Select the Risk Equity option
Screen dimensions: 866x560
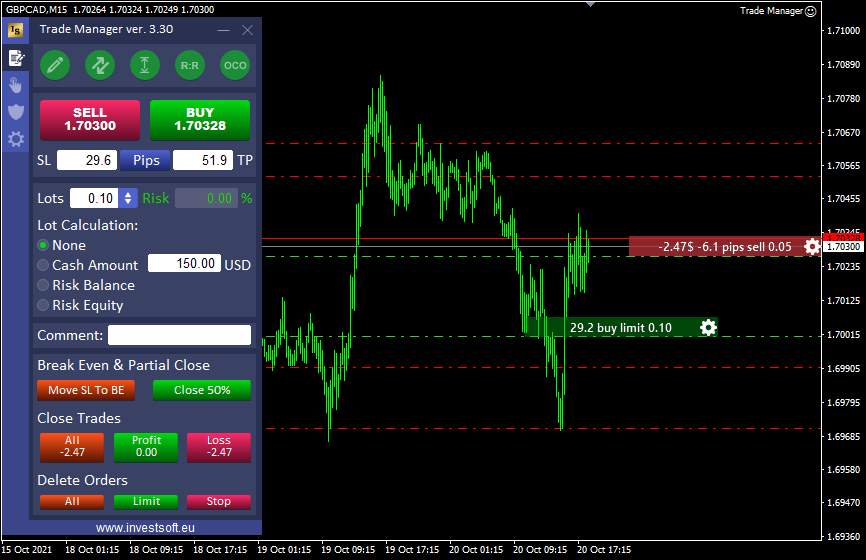point(43,305)
